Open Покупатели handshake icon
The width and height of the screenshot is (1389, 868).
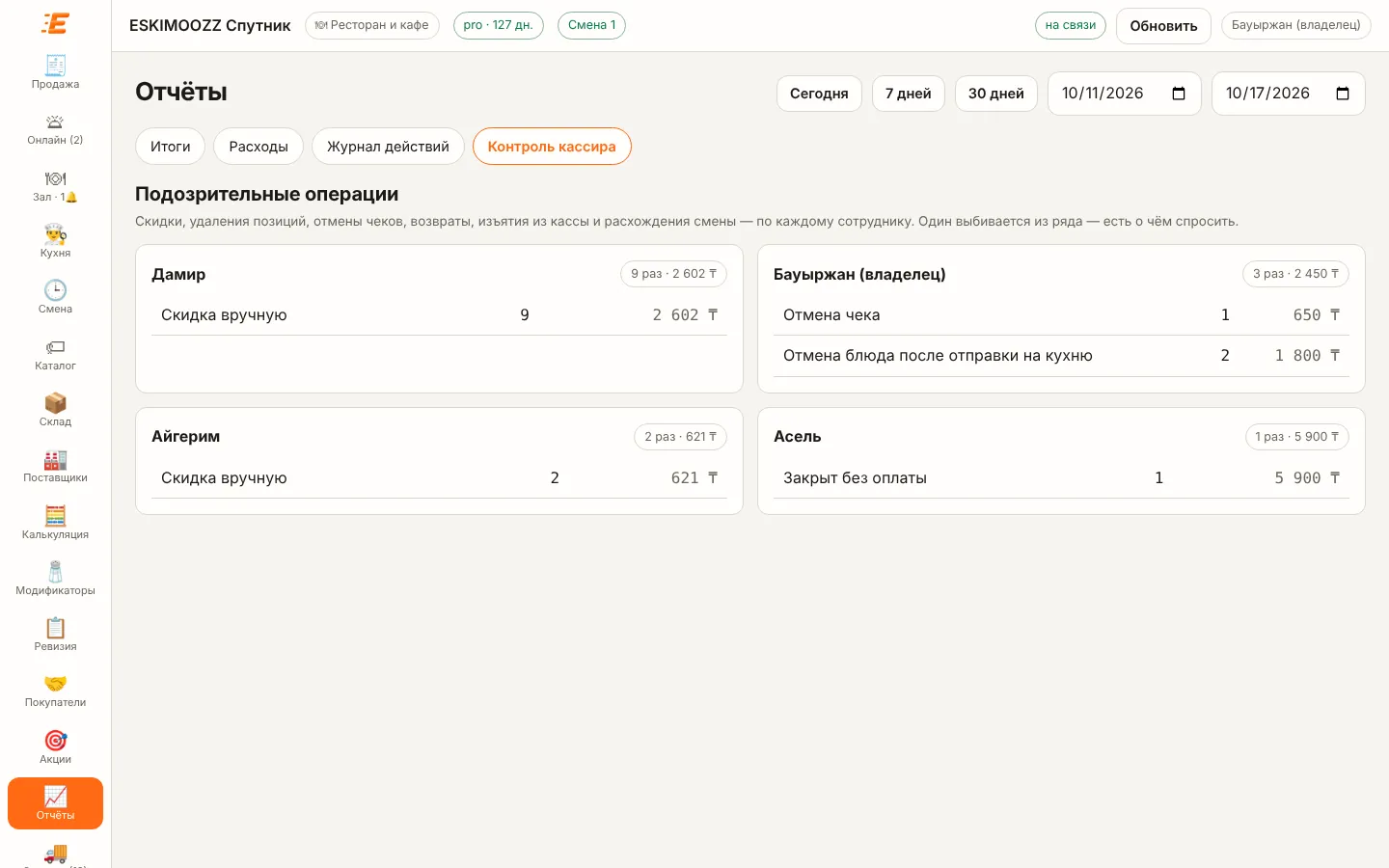pyautogui.click(x=55, y=684)
